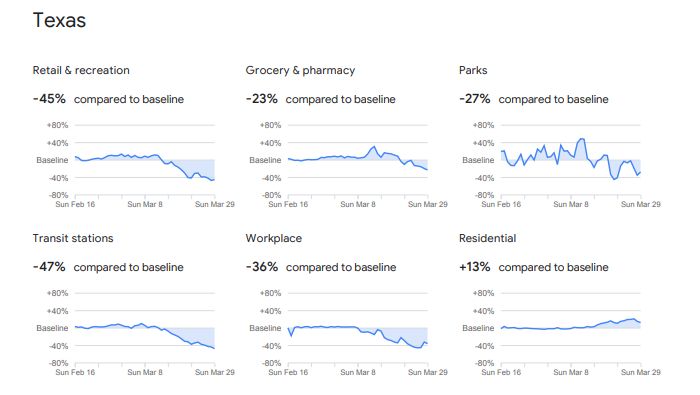Click the Workplace chart shaded decline area
Screen dimensions: 700x395
pos(406,335)
